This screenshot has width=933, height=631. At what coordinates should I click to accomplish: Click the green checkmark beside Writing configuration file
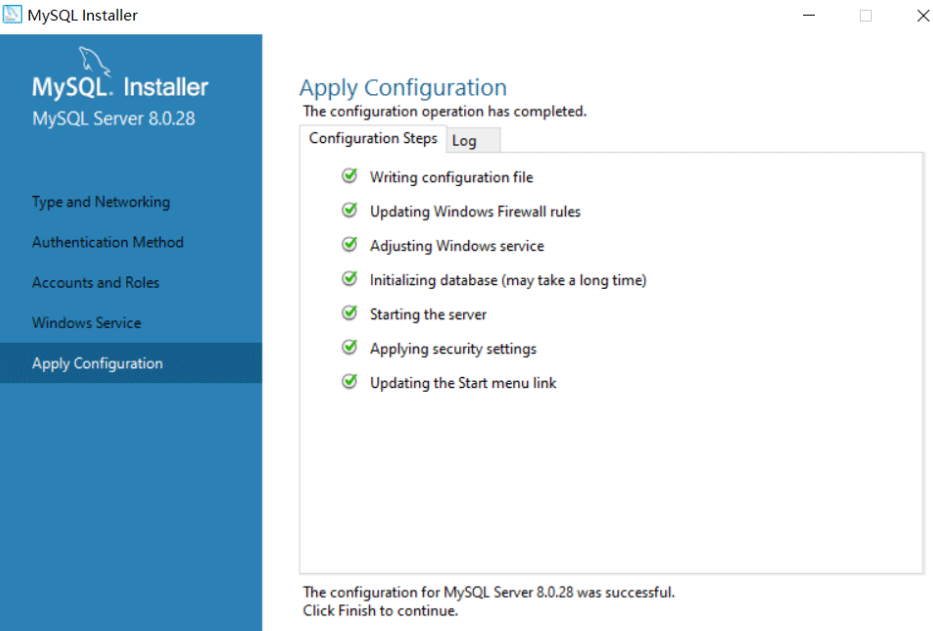pyautogui.click(x=349, y=177)
